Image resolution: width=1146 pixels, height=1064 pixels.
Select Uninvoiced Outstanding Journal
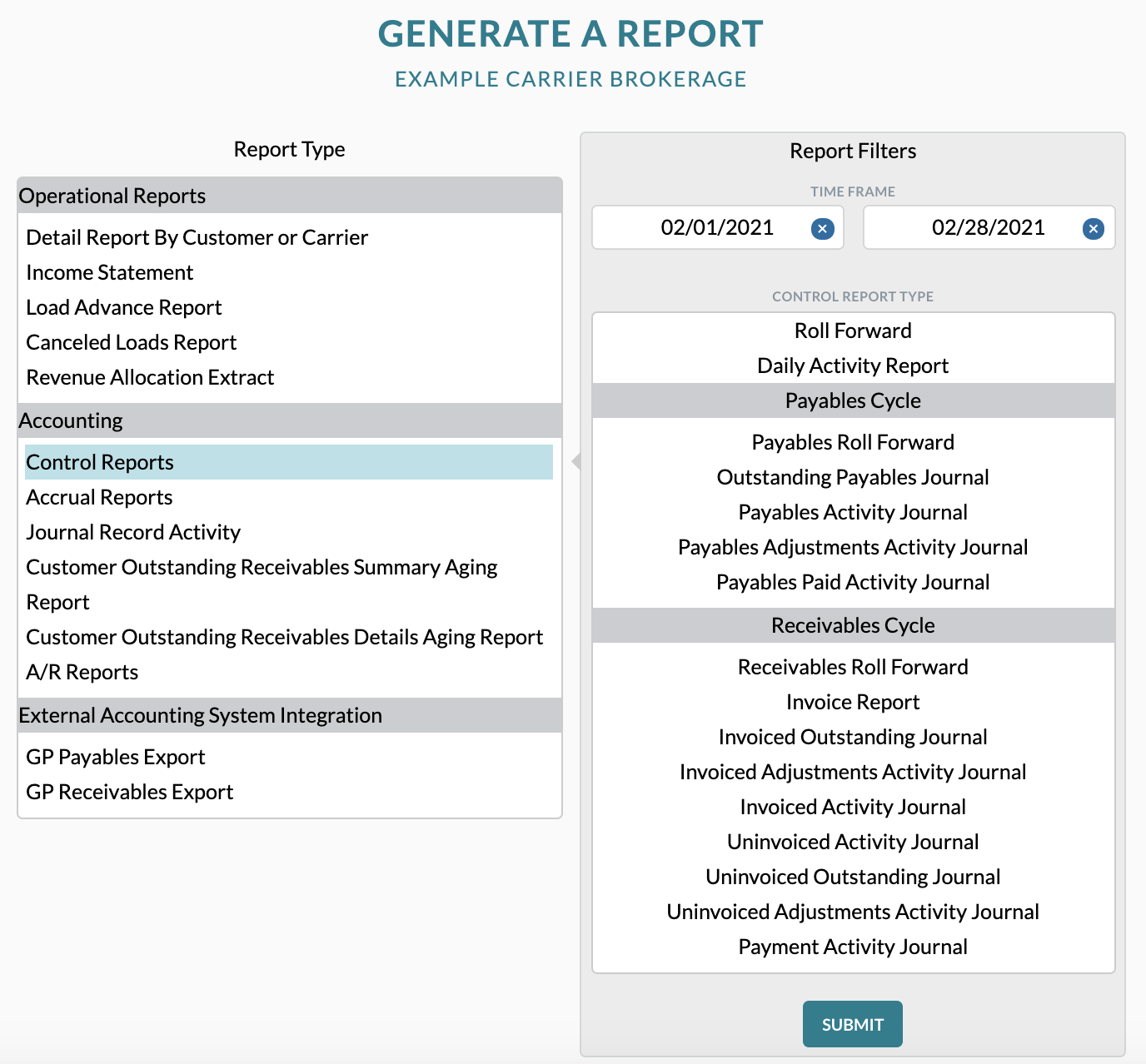pos(852,876)
